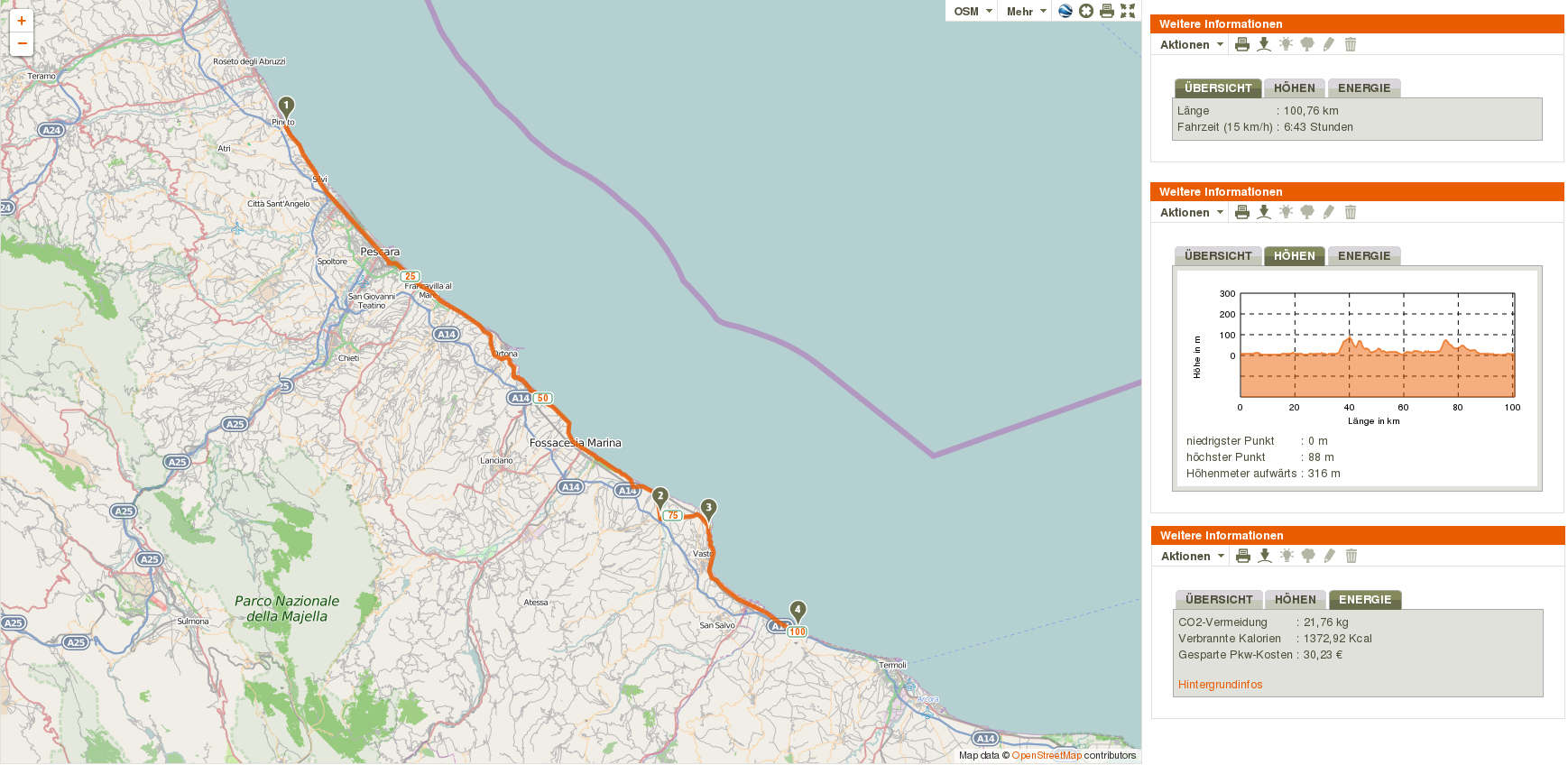
Task: Print from the elevation chart panel
Action: 1242,212
